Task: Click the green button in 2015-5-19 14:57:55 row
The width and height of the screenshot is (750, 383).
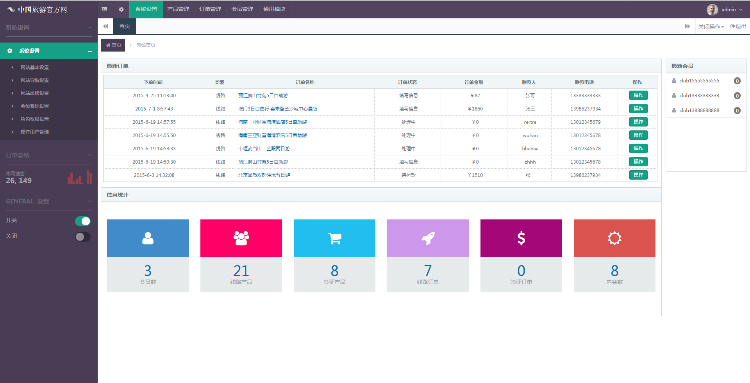Action: tap(638, 122)
